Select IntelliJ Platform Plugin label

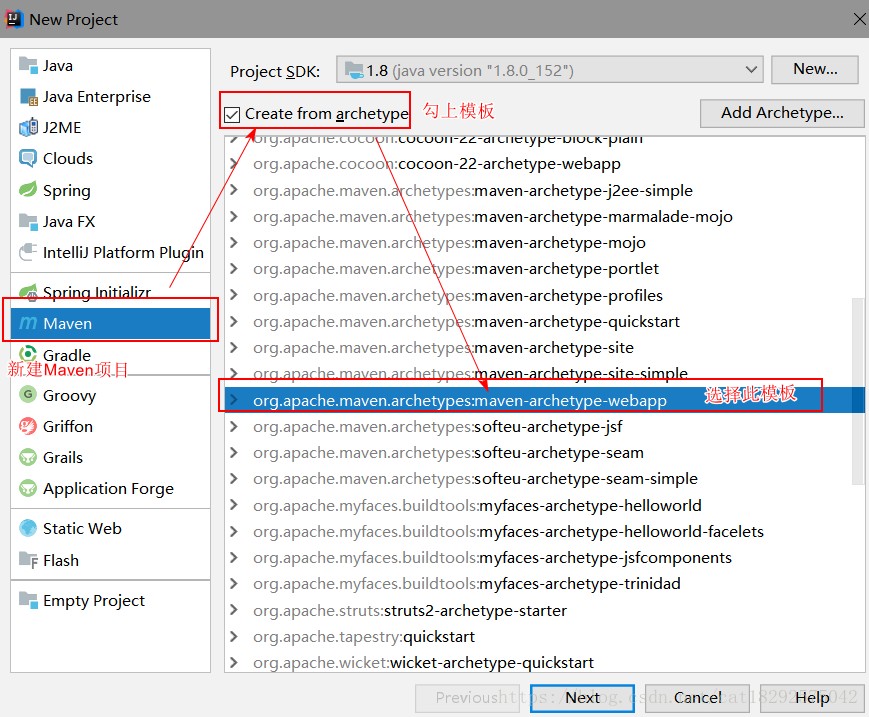click(123, 253)
